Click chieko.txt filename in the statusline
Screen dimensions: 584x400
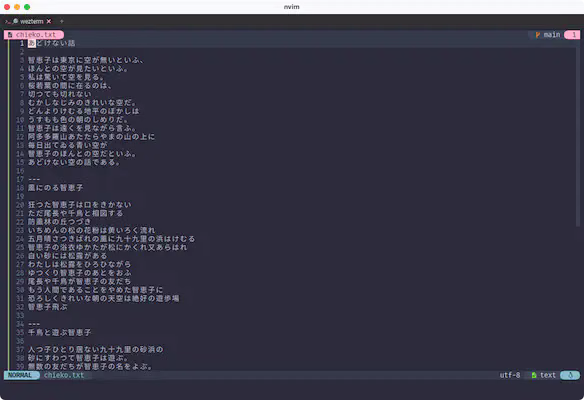tap(64, 375)
